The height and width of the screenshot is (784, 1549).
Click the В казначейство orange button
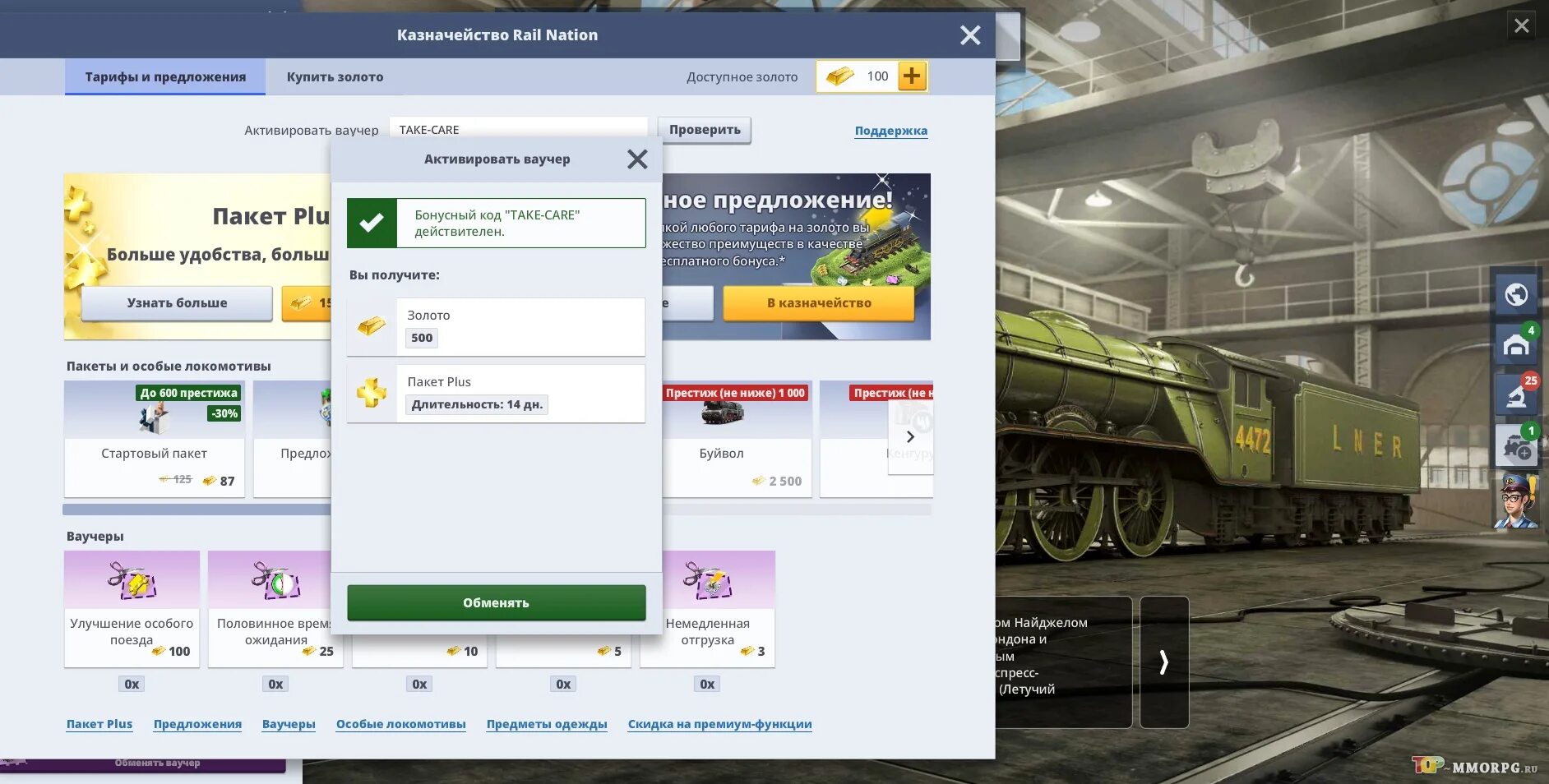819,302
